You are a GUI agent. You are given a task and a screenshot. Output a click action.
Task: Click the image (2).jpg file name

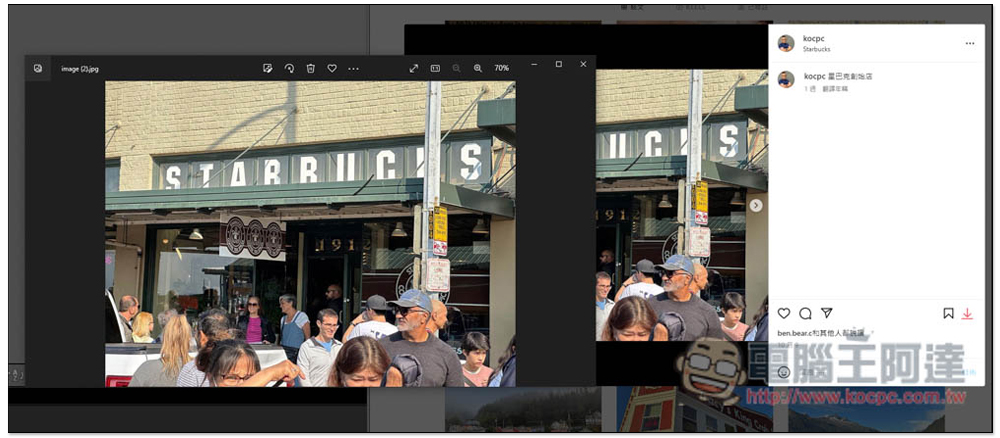(x=80, y=69)
